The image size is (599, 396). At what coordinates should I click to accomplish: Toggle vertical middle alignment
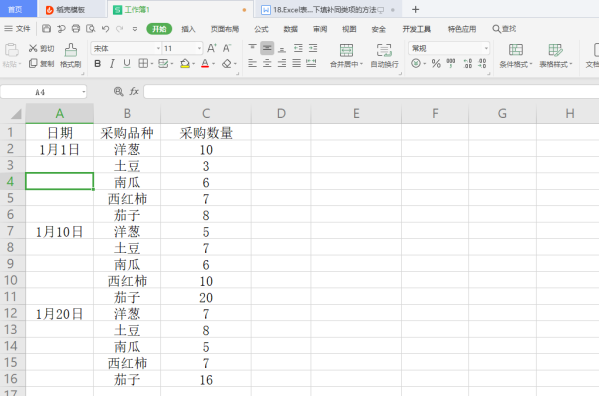click(x=267, y=48)
